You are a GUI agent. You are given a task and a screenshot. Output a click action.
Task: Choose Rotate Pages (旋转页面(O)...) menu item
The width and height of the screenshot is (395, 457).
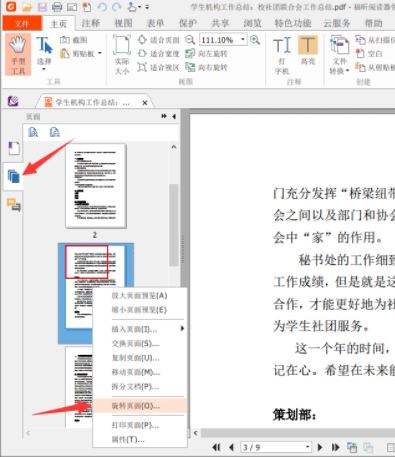(x=139, y=406)
